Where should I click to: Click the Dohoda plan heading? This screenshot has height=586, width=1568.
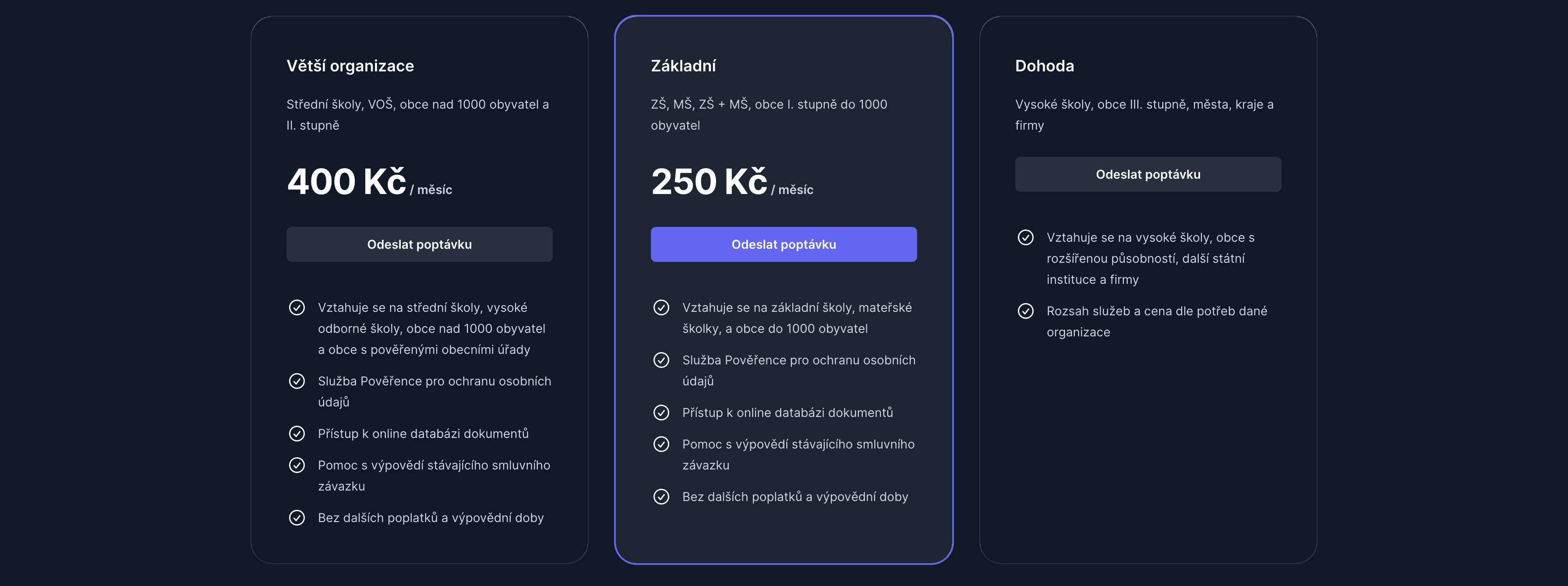pyautogui.click(x=1044, y=66)
